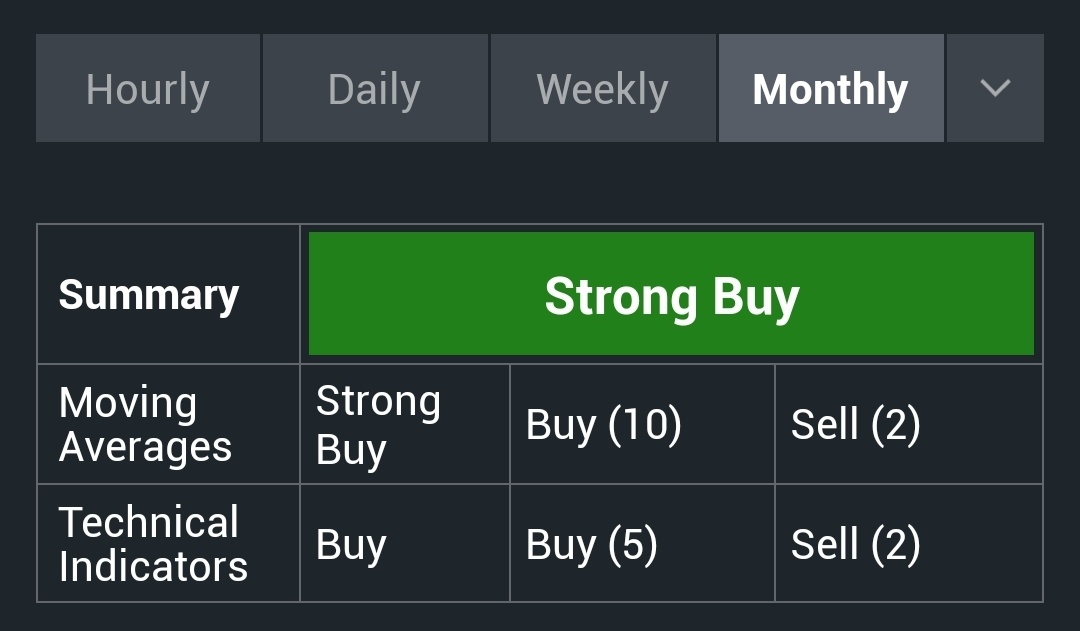Click the word Indicators in row label
The height and width of the screenshot is (631, 1080).
coord(153,566)
